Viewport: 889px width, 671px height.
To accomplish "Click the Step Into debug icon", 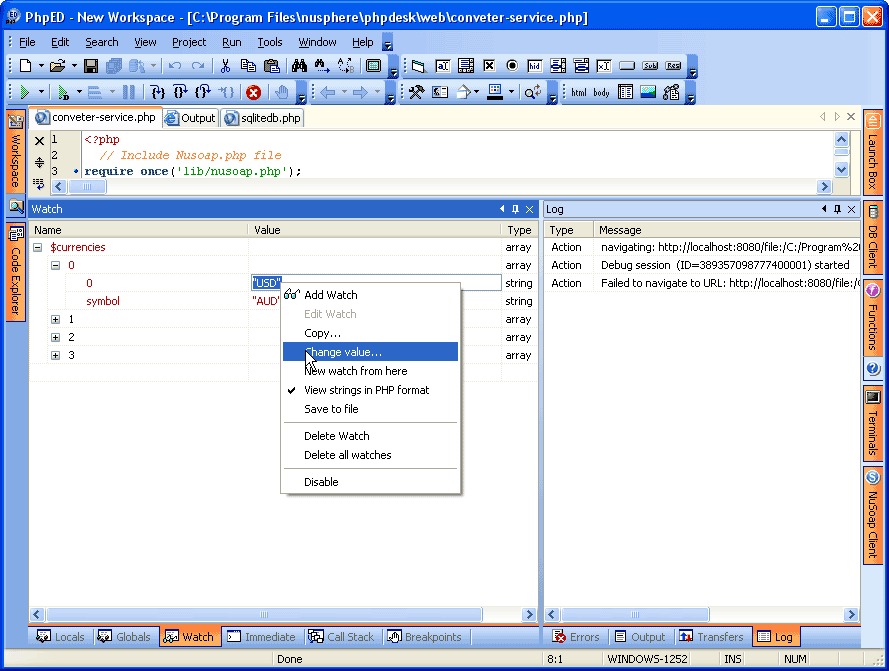I will 158,92.
